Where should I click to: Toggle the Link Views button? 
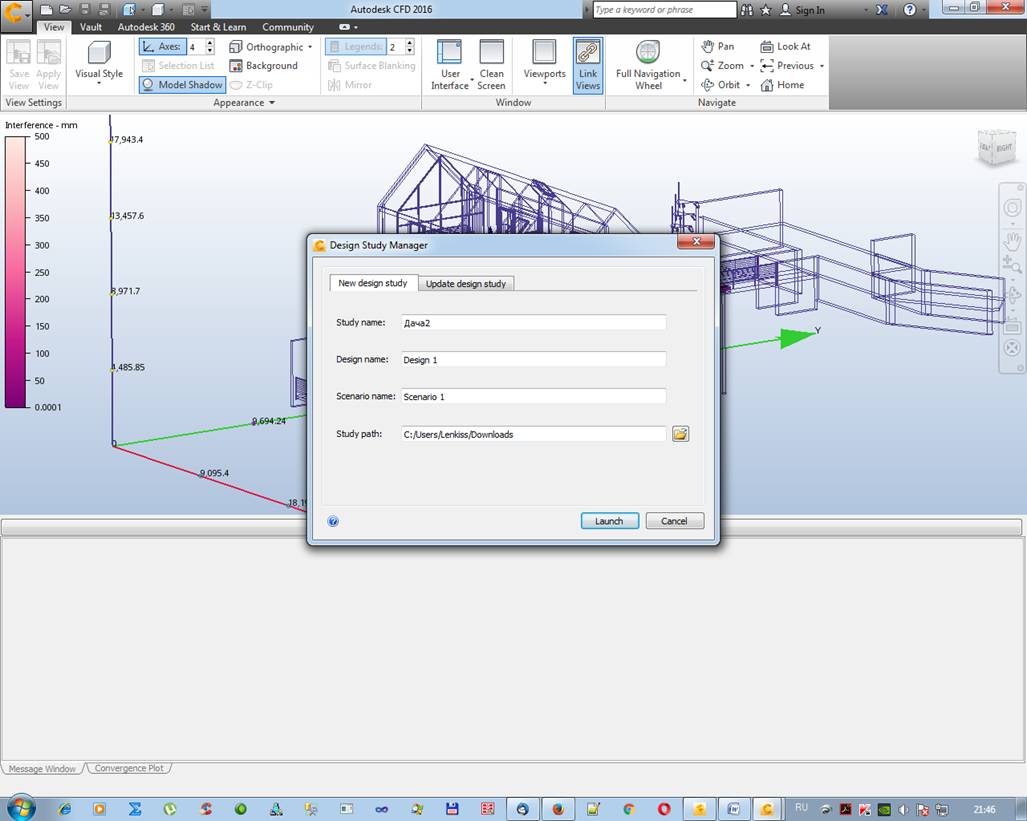587,65
